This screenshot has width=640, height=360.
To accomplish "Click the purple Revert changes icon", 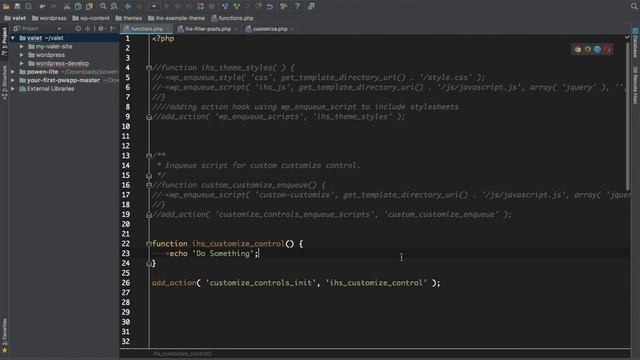I will point(270,6).
